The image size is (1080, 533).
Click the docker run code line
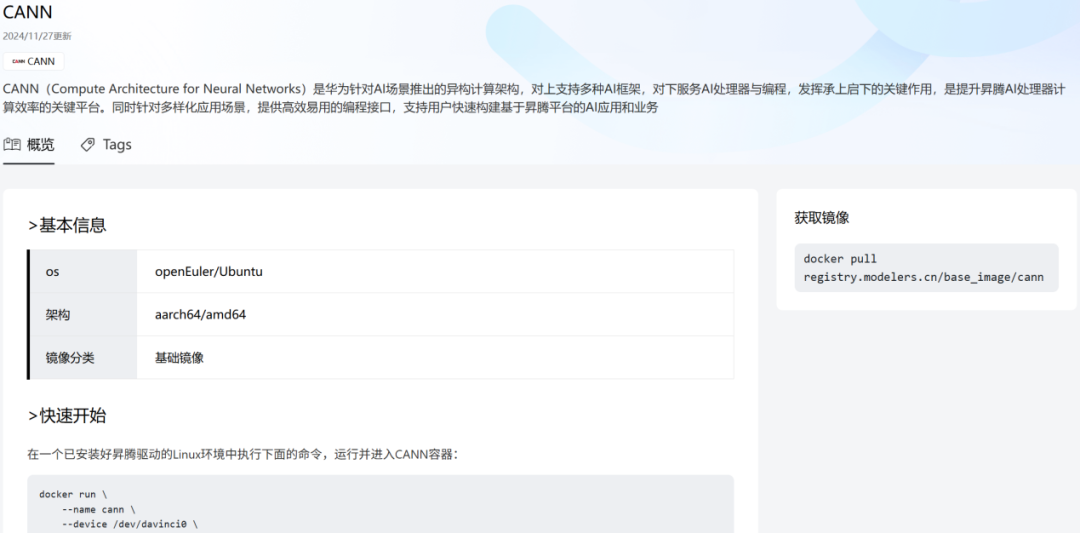[73, 494]
